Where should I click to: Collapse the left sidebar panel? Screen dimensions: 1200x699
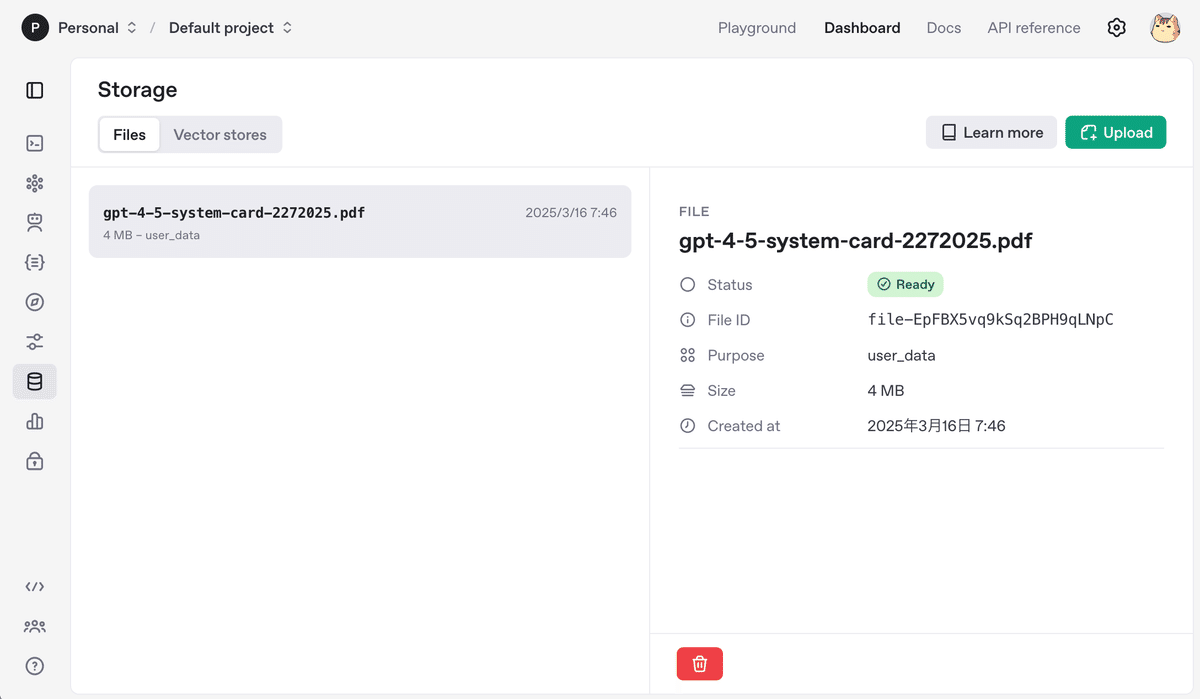[34, 90]
